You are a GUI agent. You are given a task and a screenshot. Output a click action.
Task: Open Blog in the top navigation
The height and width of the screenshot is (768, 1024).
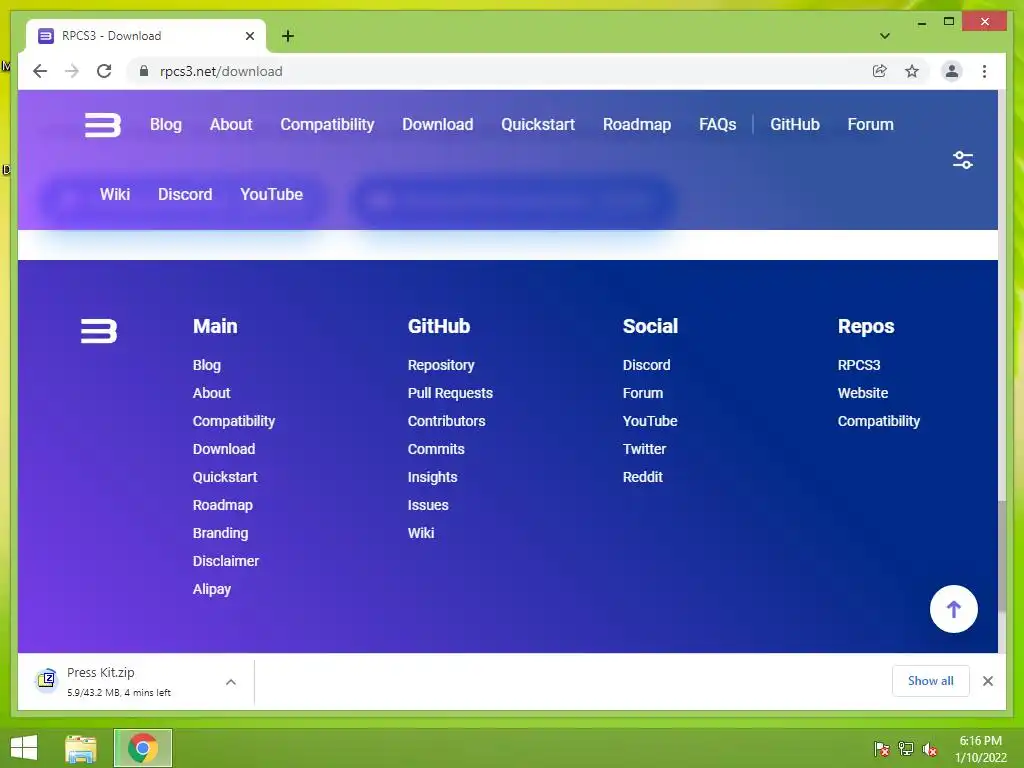[x=166, y=124]
